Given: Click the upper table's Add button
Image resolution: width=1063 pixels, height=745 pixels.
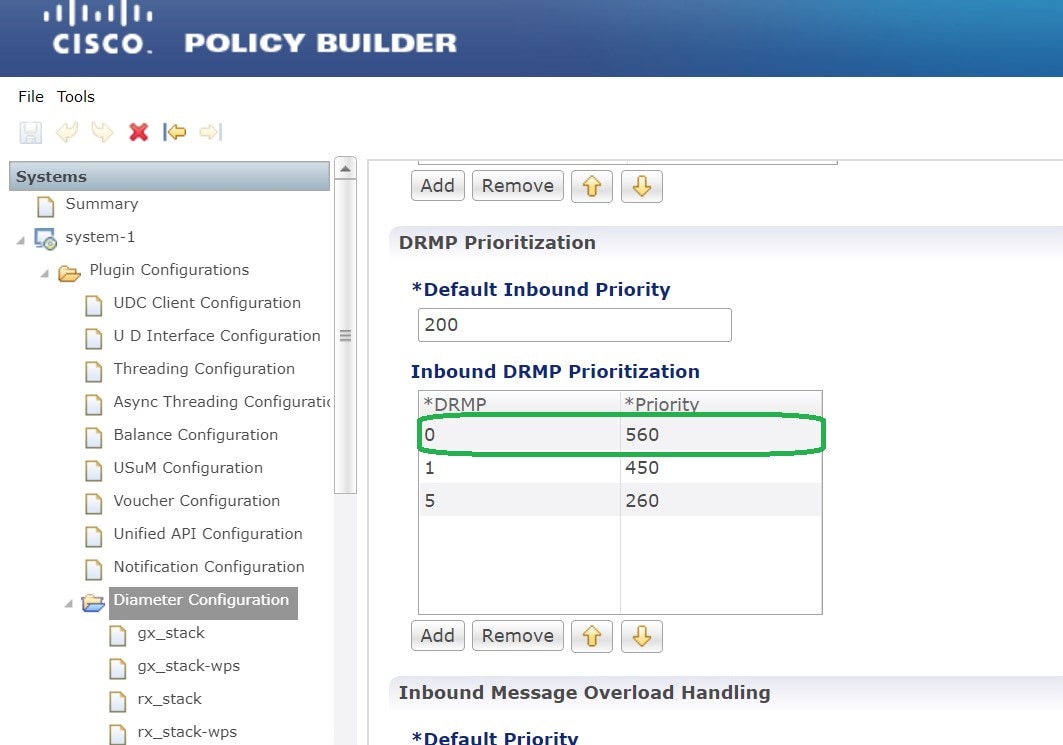Looking at the screenshot, I should click(437, 186).
